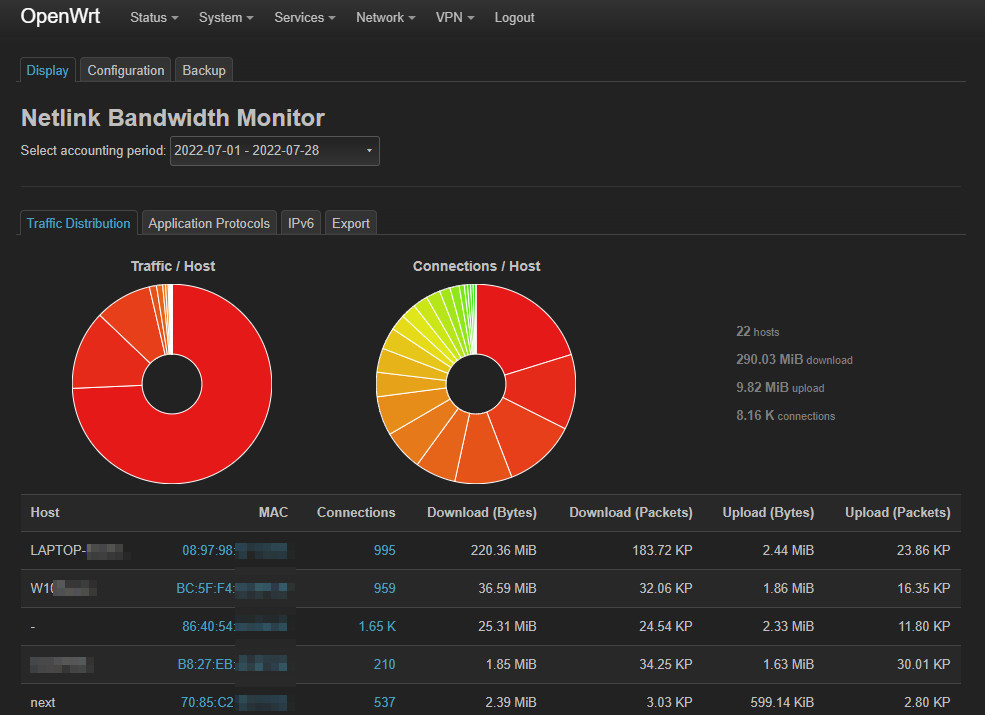Open the IPv6 traffic tab
Viewport: 985px width, 715px height.
tap(300, 223)
